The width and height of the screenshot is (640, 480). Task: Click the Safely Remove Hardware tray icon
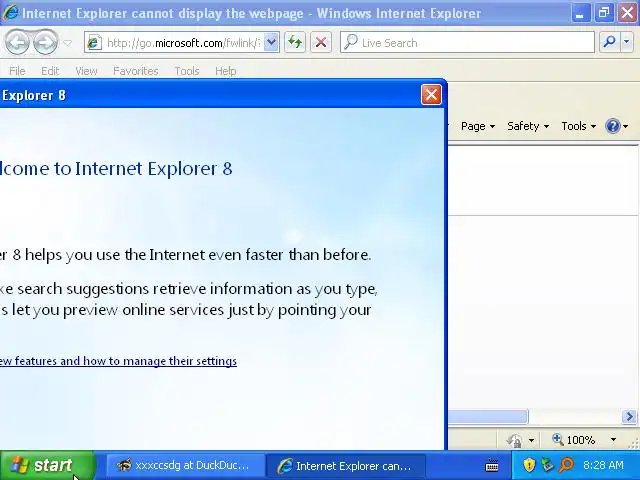point(547,465)
